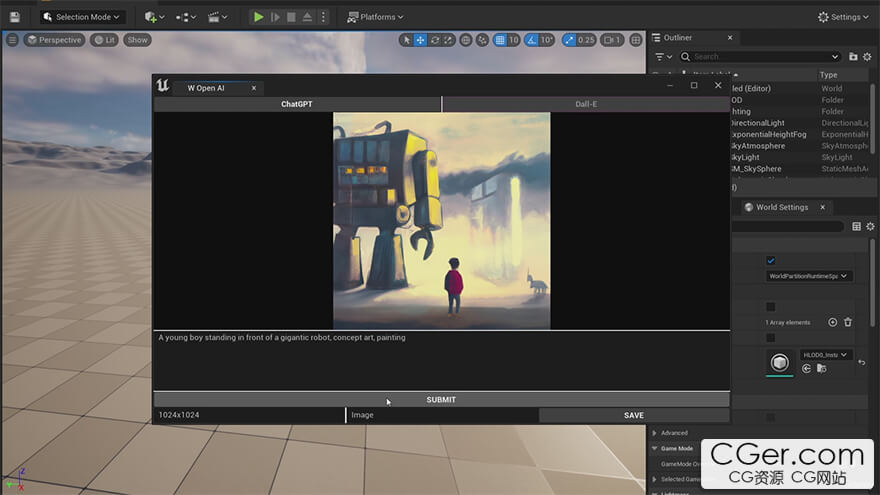Open the Selection Mode dropdown
The width and height of the screenshot is (880, 495).
click(x=82, y=17)
